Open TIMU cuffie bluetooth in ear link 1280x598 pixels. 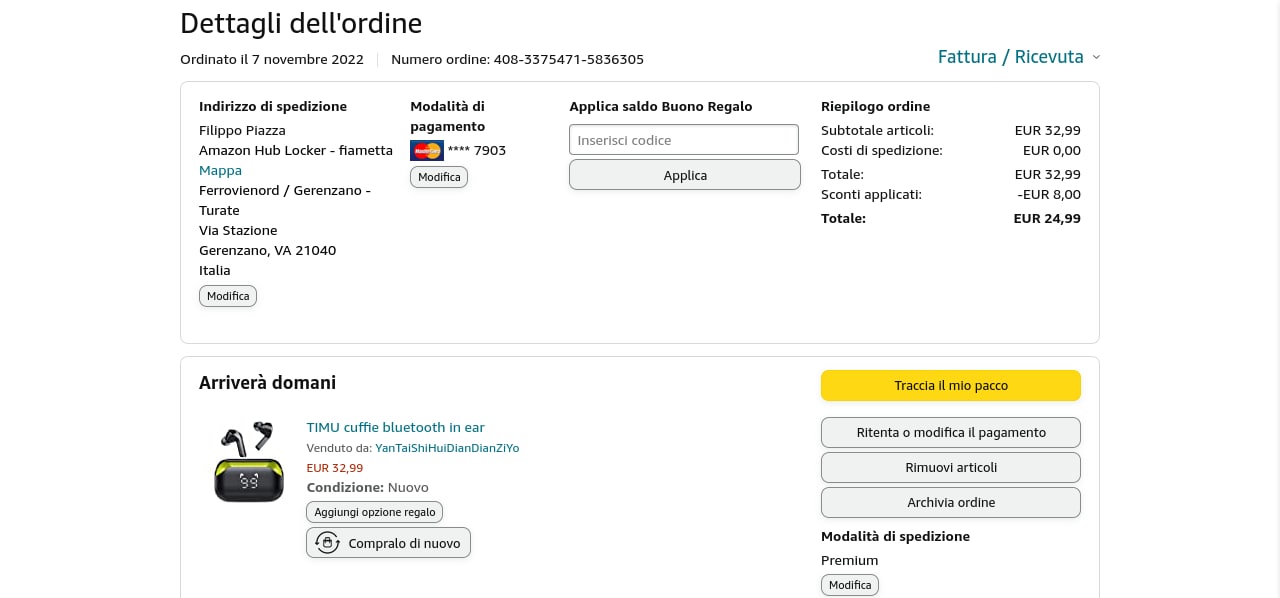[395, 427]
